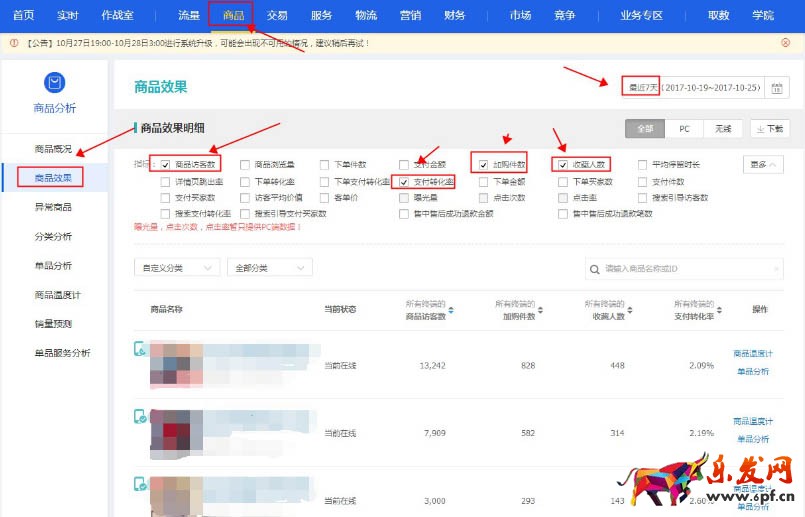Click the mobile icon of the first product

click(140, 349)
